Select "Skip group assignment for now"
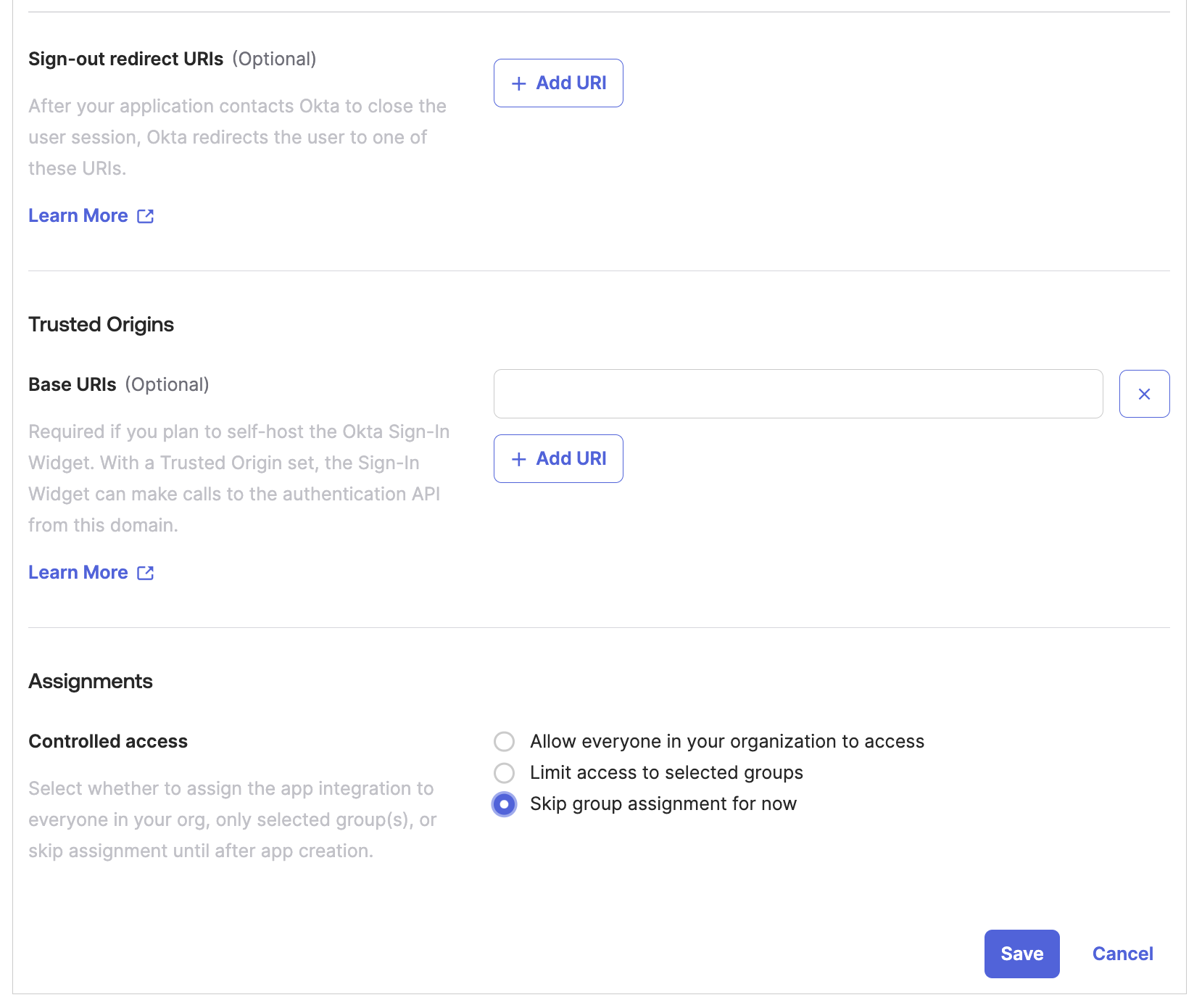Viewport: 1202px width, 1008px height. point(505,803)
